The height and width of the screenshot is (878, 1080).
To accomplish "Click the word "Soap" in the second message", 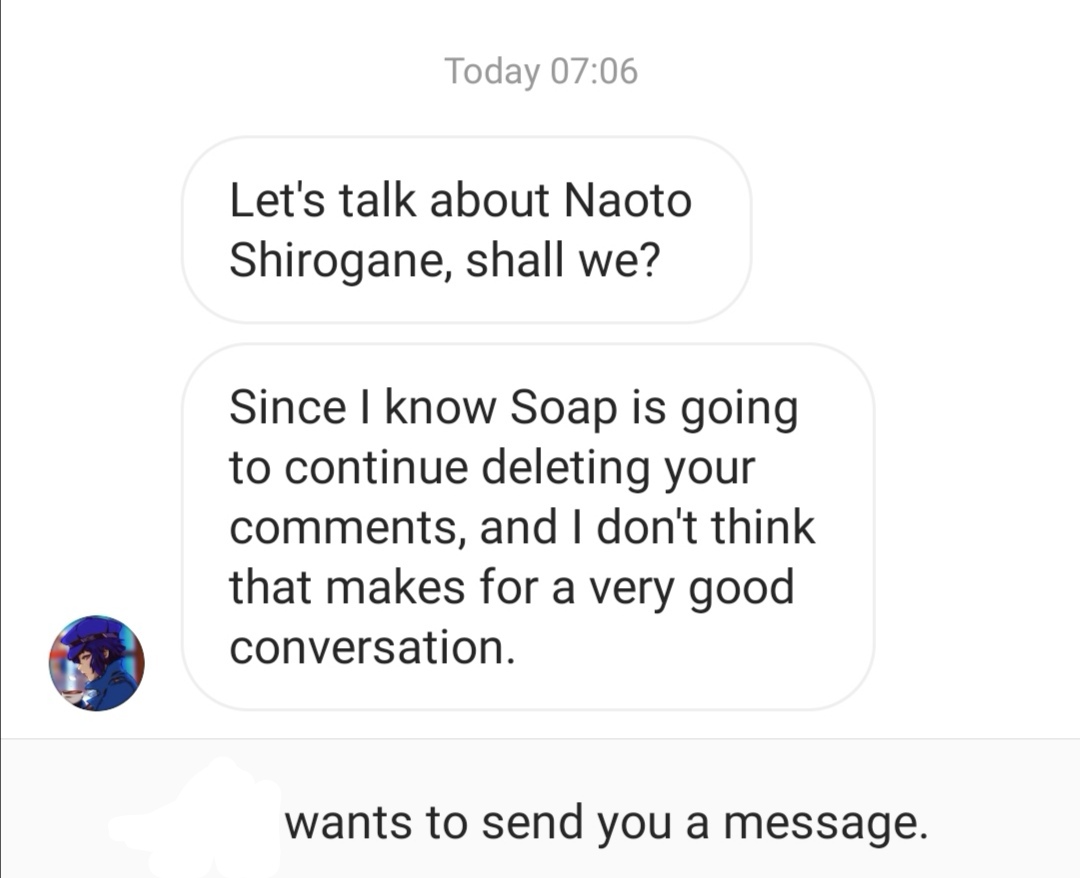I will tap(563, 407).
